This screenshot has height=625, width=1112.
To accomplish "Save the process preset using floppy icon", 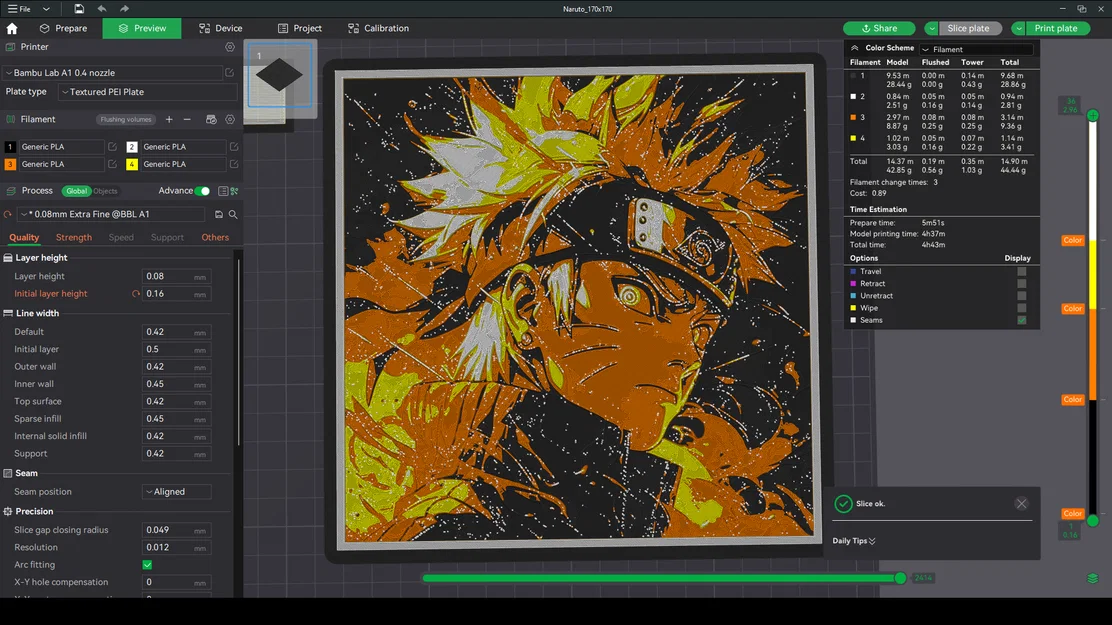I will (219, 213).
